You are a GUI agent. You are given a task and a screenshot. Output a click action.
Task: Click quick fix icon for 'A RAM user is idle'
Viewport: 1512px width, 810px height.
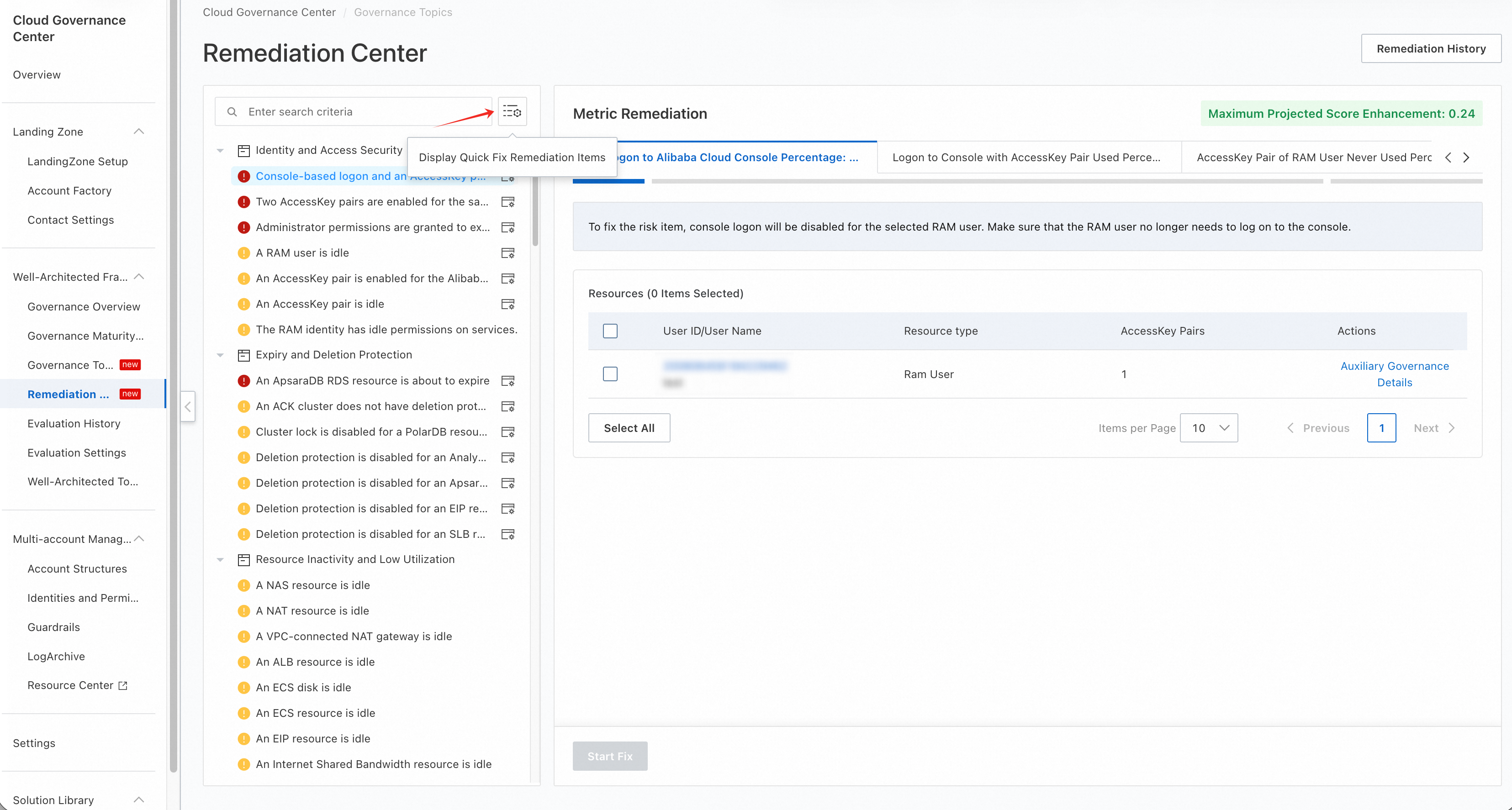(508, 253)
